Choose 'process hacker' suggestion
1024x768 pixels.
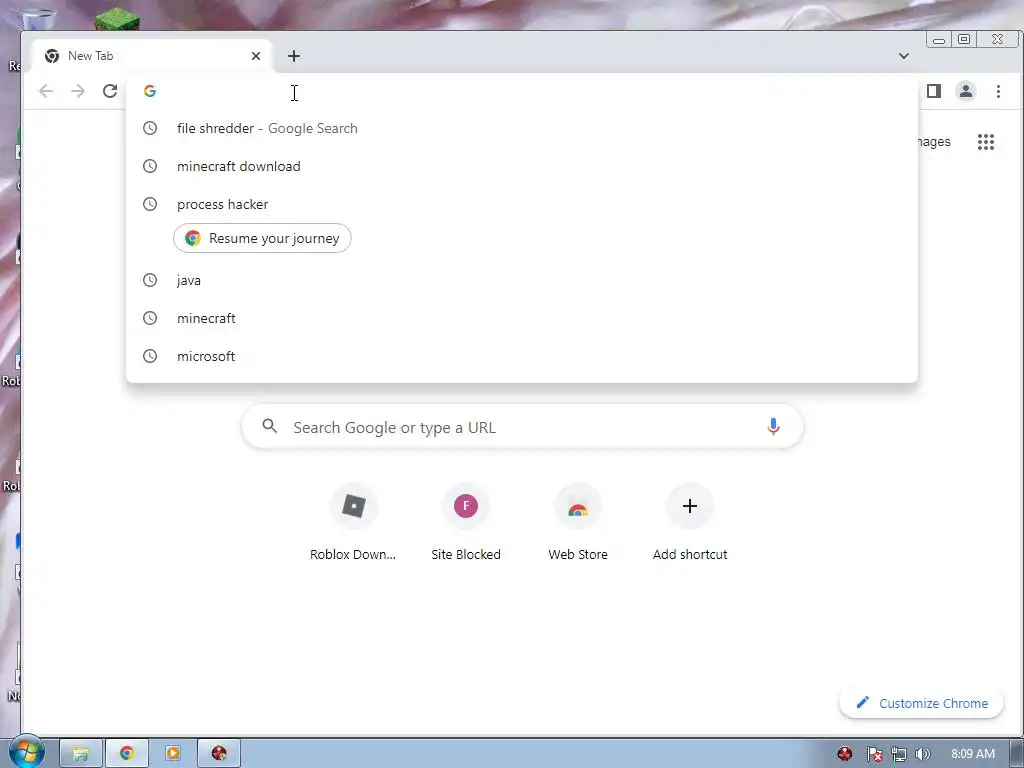click(x=522, y=204)
